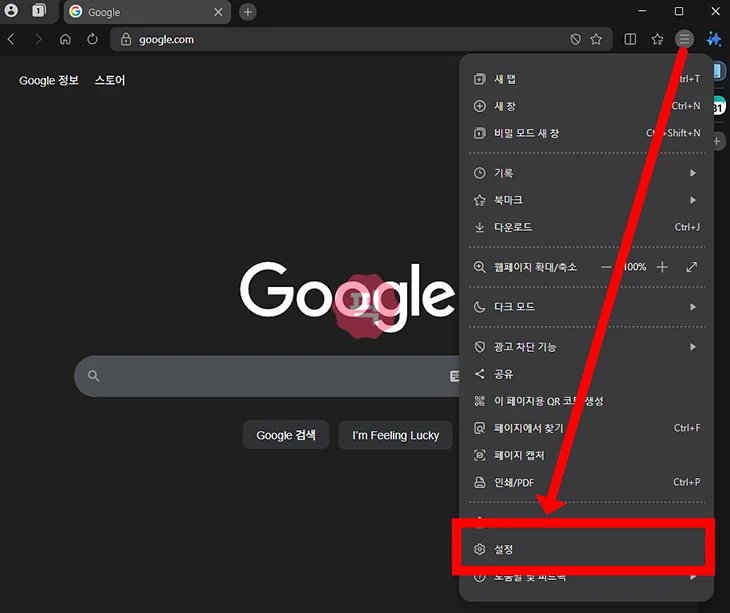This screenshot has width=730, height=613.
Task: Zoom out with the minus button
Action: click(x=606, y=267)
